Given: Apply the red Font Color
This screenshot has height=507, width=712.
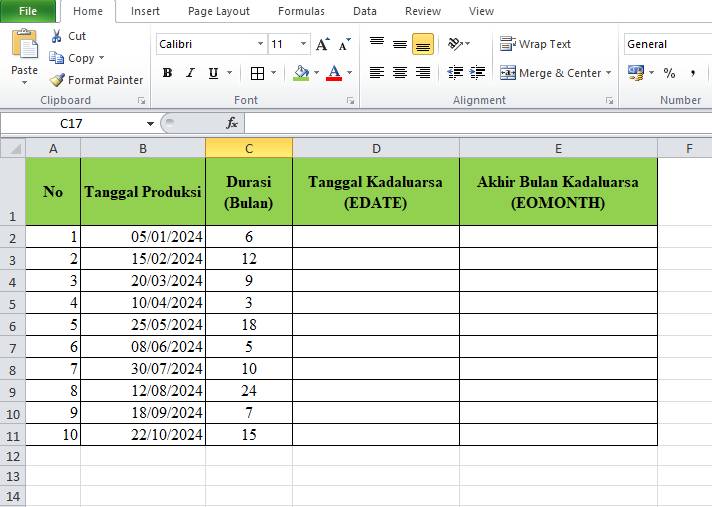Looking at the screenshot, I should click(334, 73).
